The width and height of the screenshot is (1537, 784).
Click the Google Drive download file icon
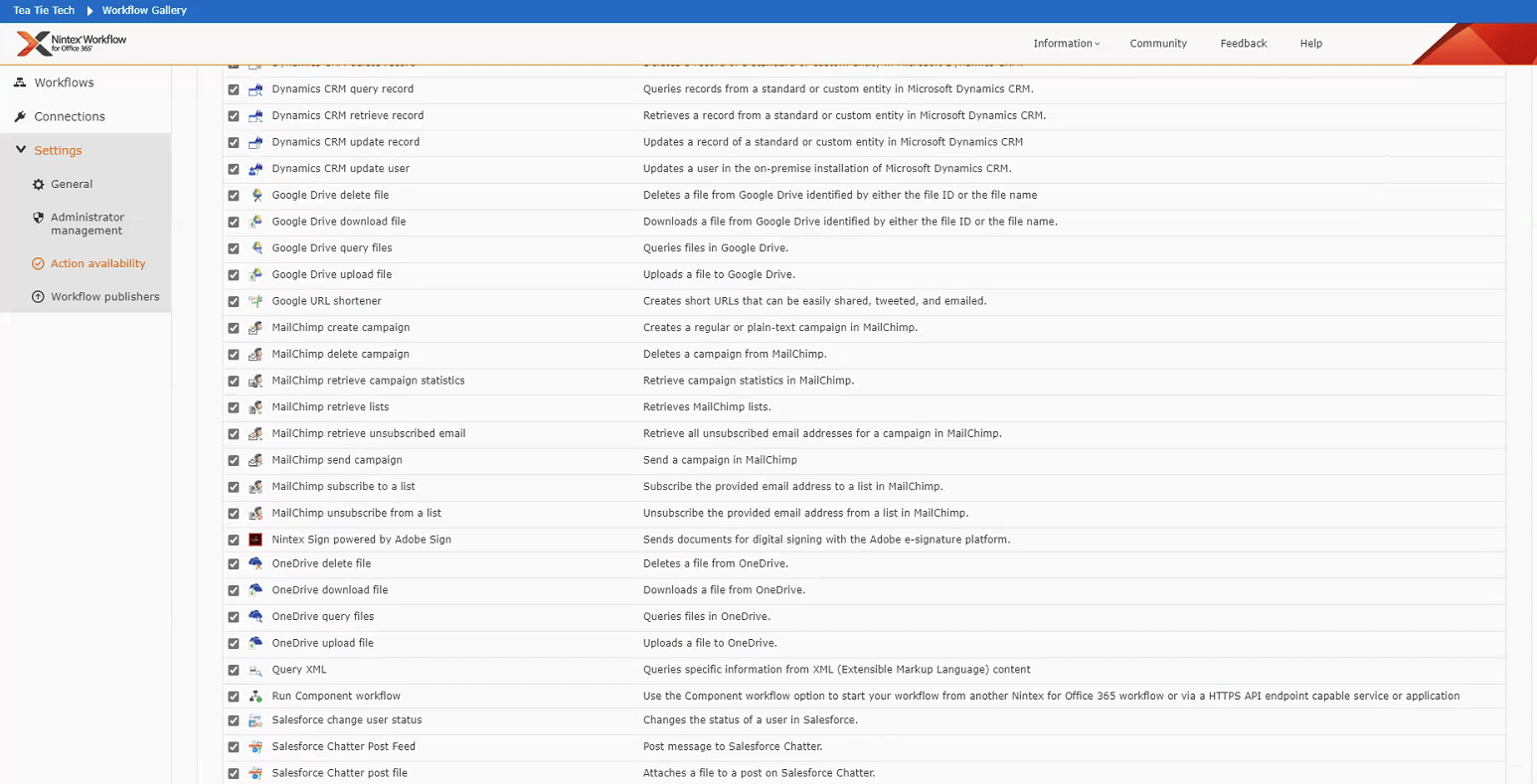(256, 222)
